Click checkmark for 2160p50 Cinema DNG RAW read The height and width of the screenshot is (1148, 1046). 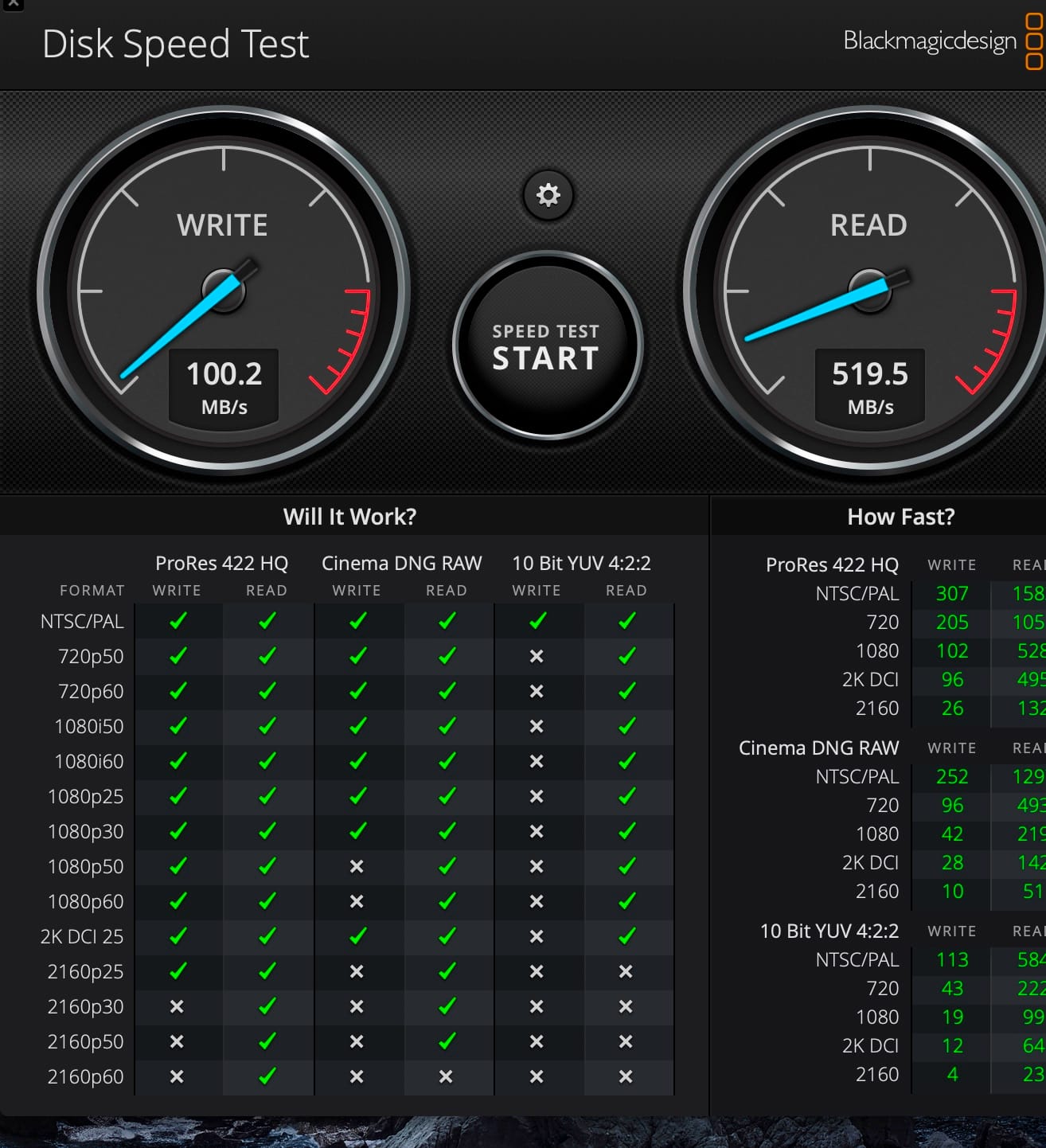click(447, 1041)
